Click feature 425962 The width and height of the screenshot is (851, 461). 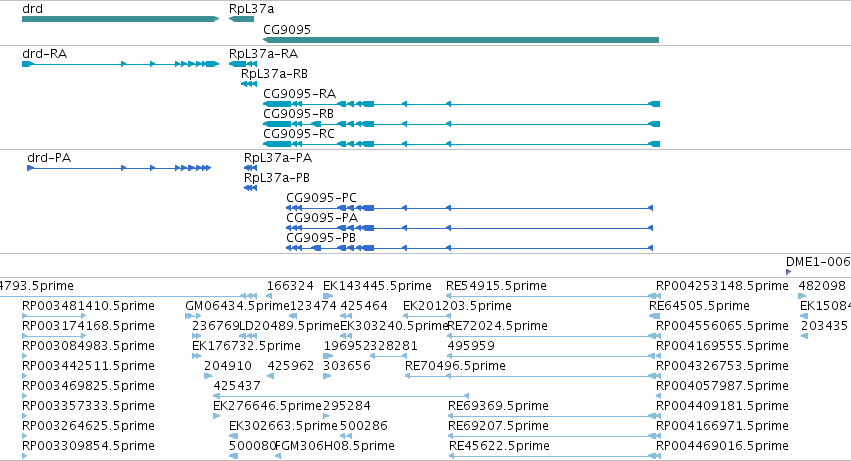pos(291,366)
